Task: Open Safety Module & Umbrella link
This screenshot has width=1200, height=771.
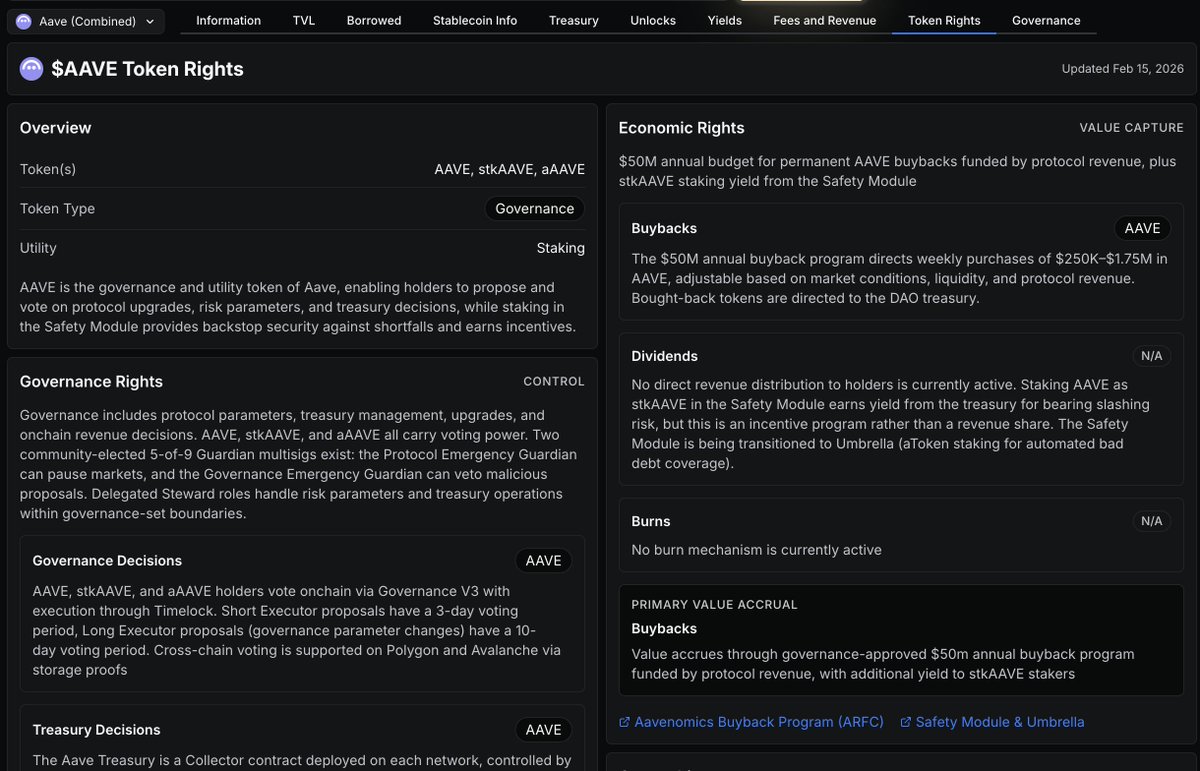Action: (999, 722)
